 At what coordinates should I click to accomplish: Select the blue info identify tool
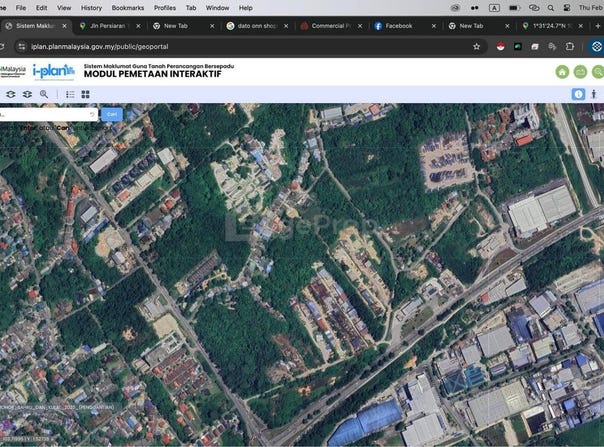(x=578, y=94)
